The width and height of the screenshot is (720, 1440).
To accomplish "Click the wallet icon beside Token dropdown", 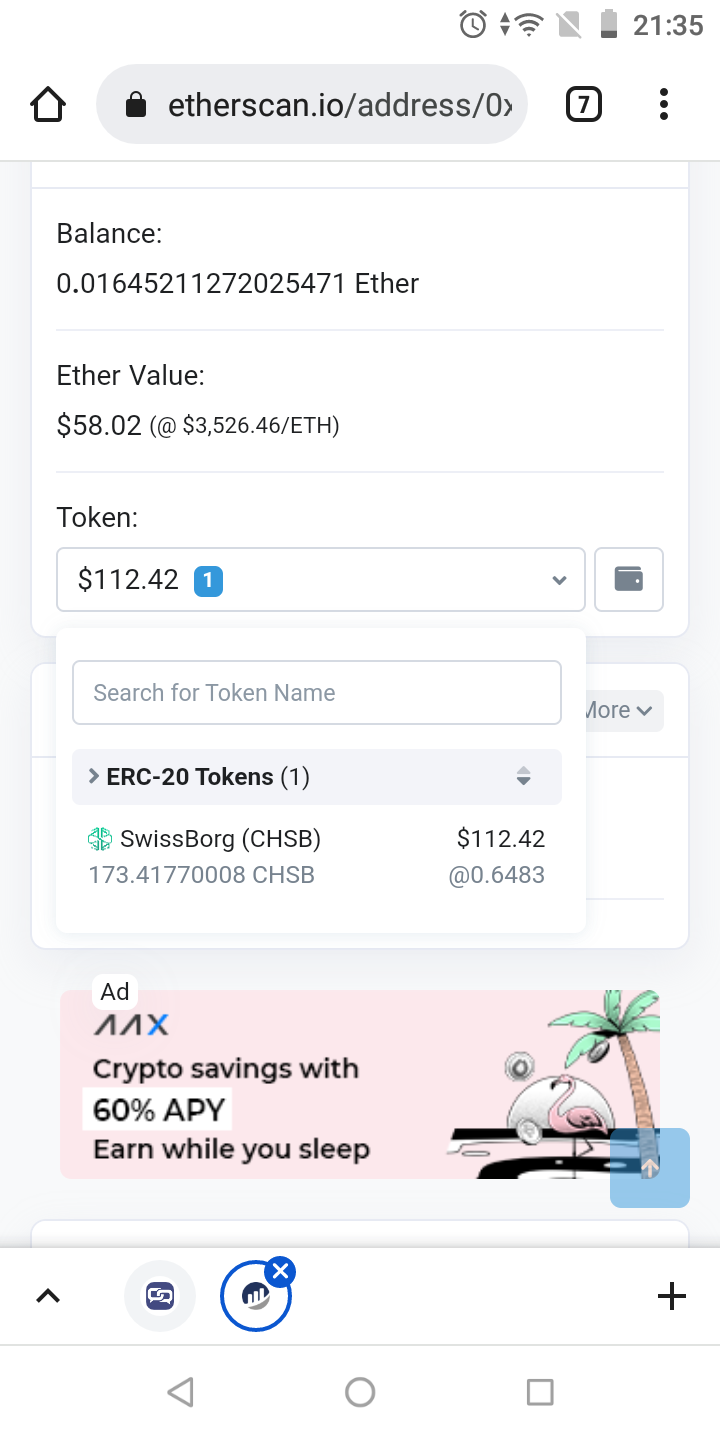I will pos(629,579).
